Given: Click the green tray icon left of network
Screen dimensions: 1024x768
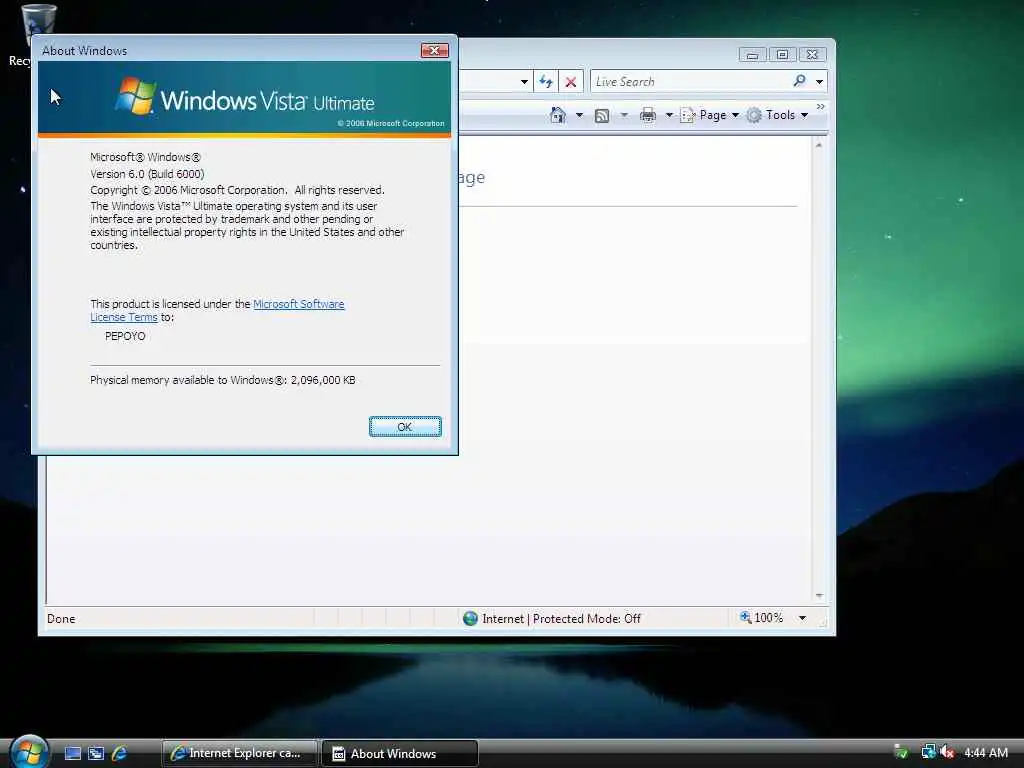Looking at the screenshot, I should click(901, 752).
